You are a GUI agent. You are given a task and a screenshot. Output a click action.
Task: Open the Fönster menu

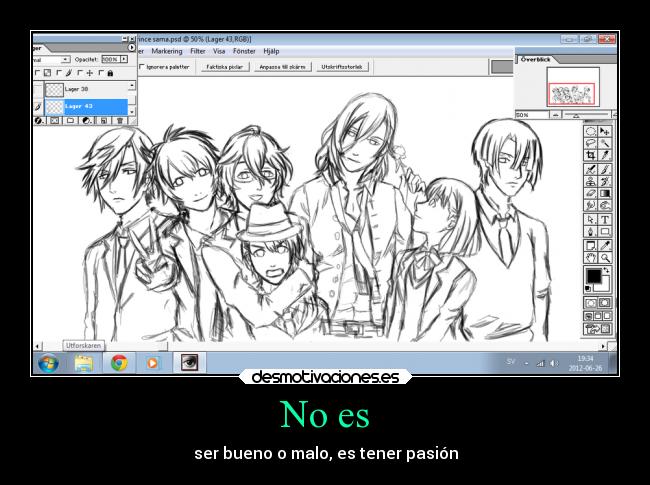tap(244, 51)
